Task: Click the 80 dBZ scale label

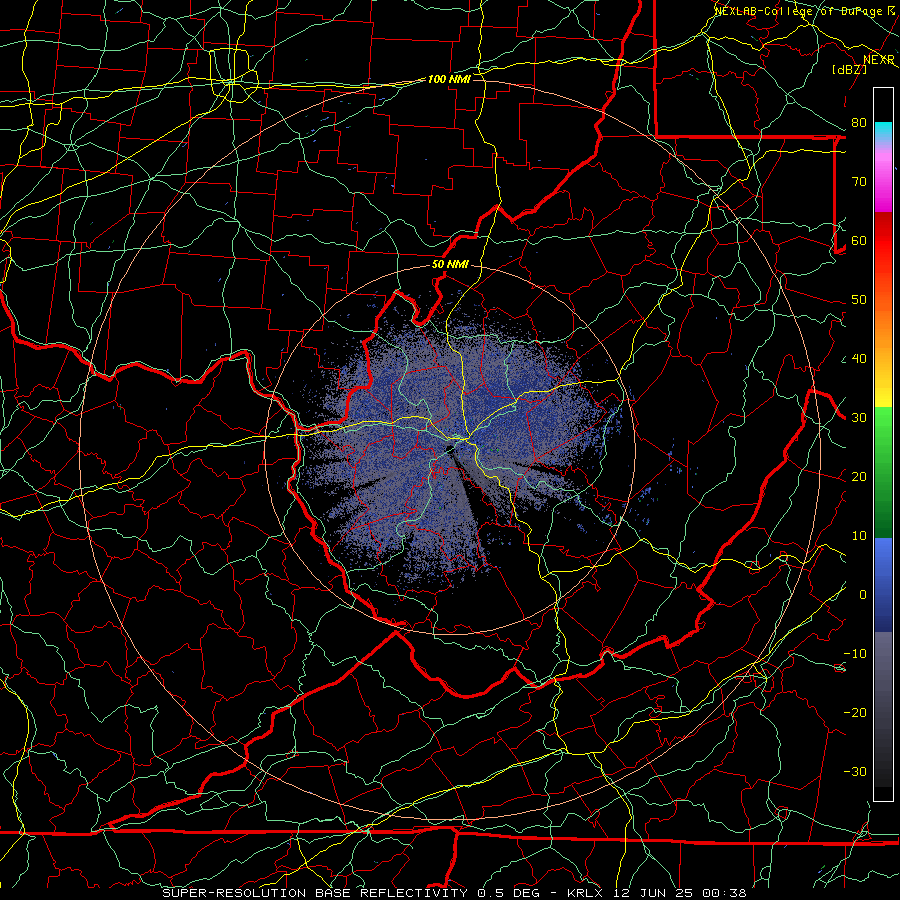Action: click(859, 123)
